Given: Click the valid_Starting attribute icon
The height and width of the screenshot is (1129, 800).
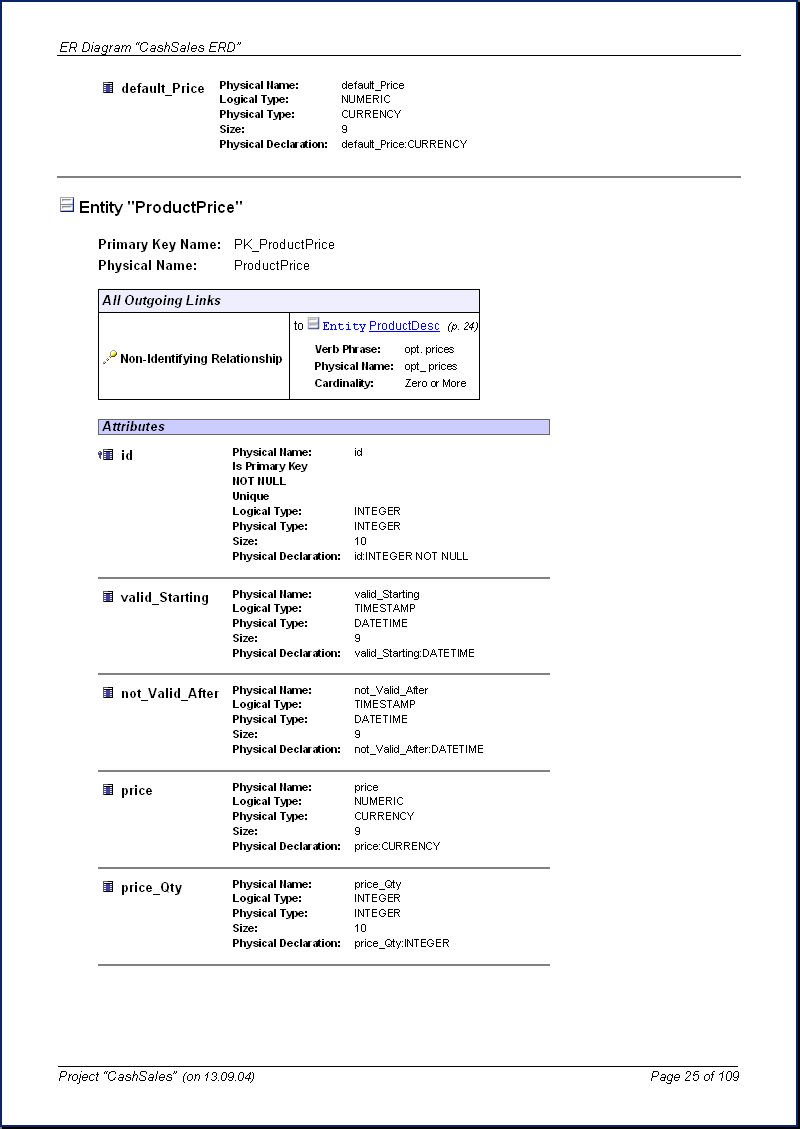Looking at the screenshot, I should (108, 597).
